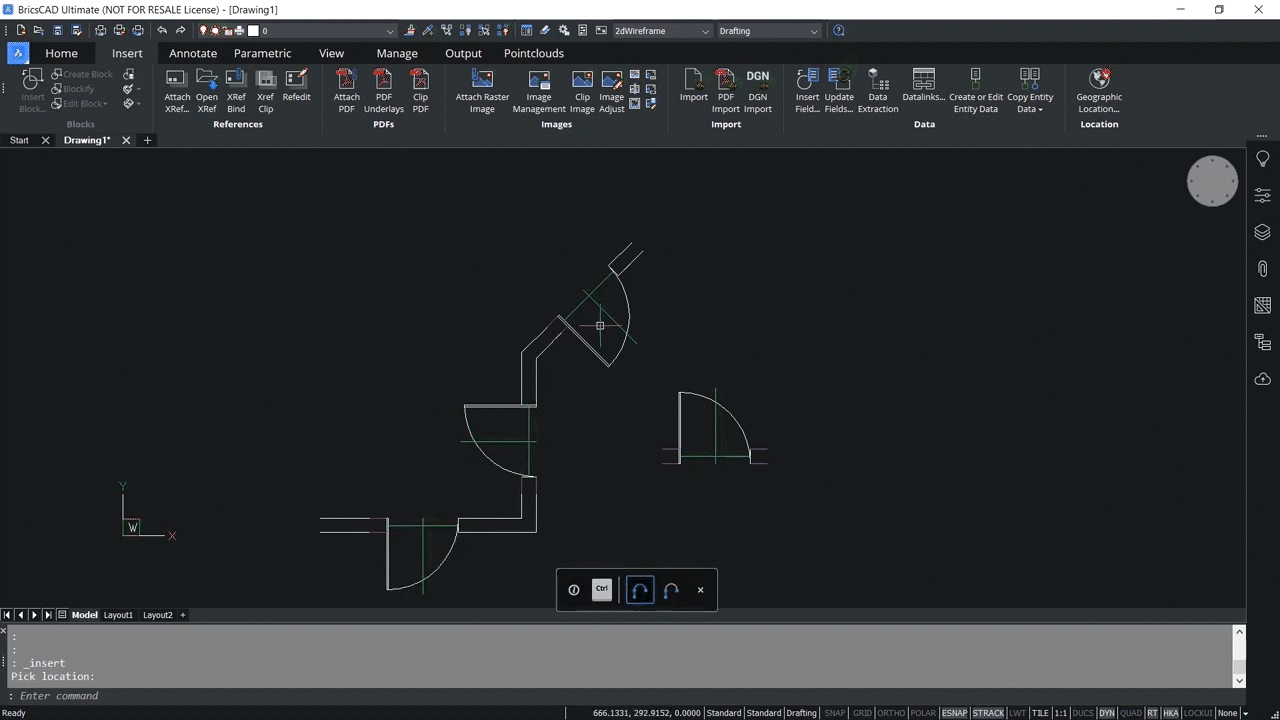Disable ESNAP in the status bar
The image size is (1280, 720).
[955, 713]
